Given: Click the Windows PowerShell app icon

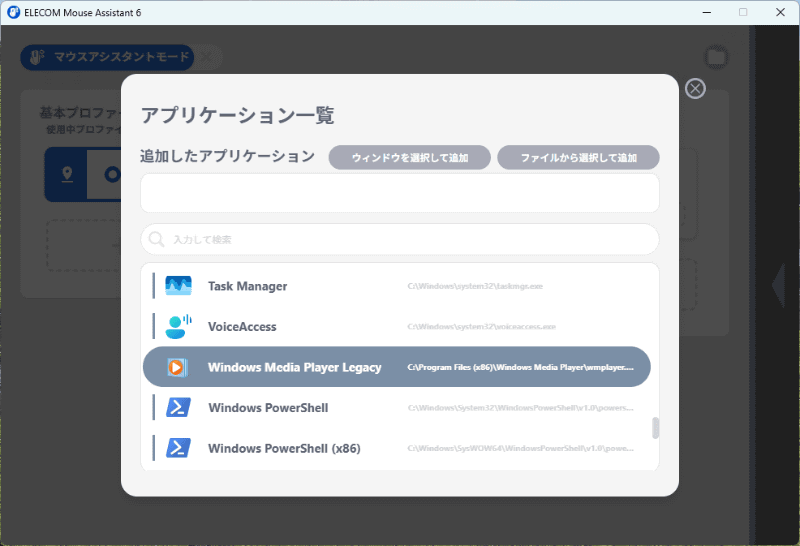Looking at the screenshot, I should 178,408.
